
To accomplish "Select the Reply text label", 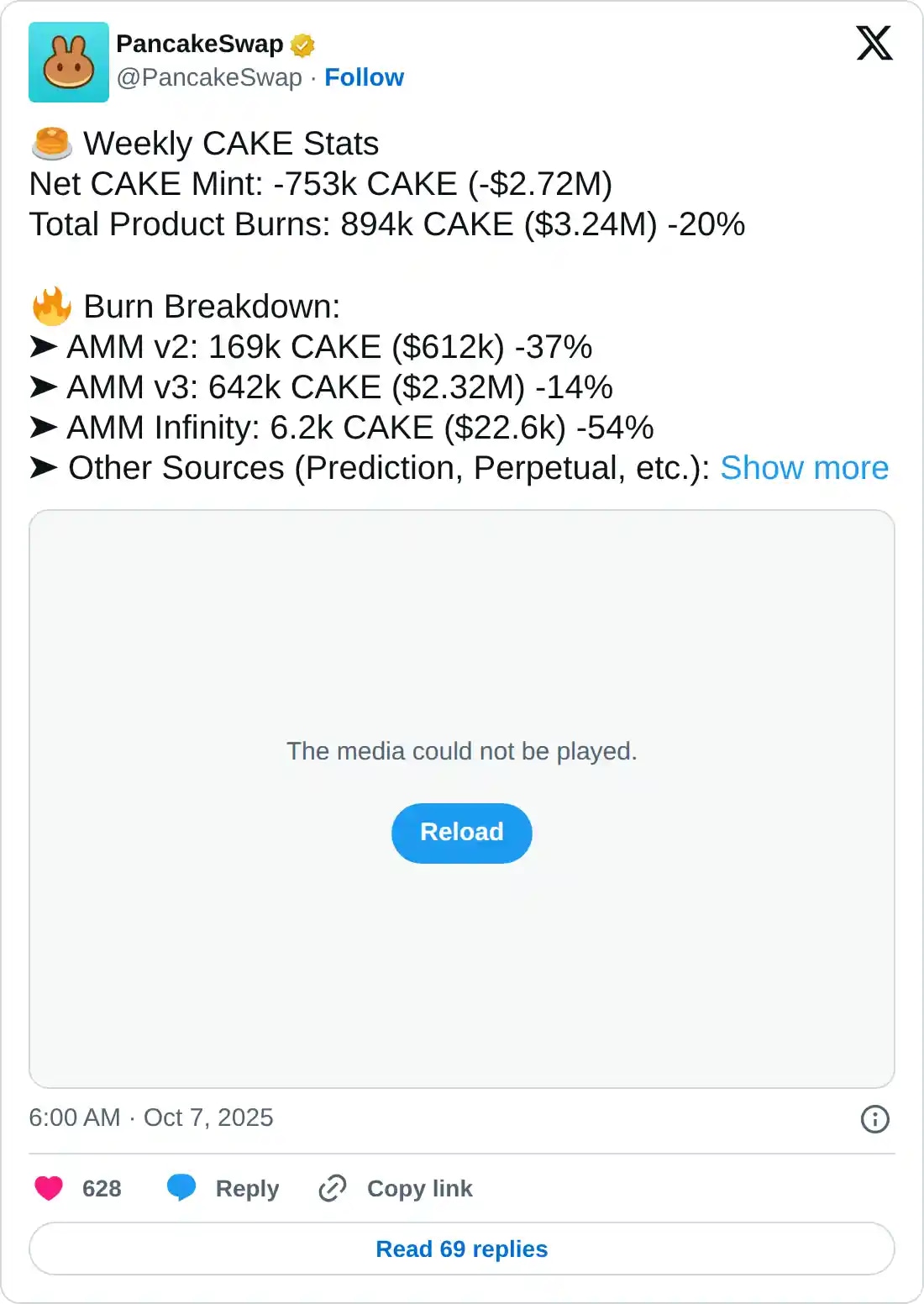I will click(x=247, y=1188).
